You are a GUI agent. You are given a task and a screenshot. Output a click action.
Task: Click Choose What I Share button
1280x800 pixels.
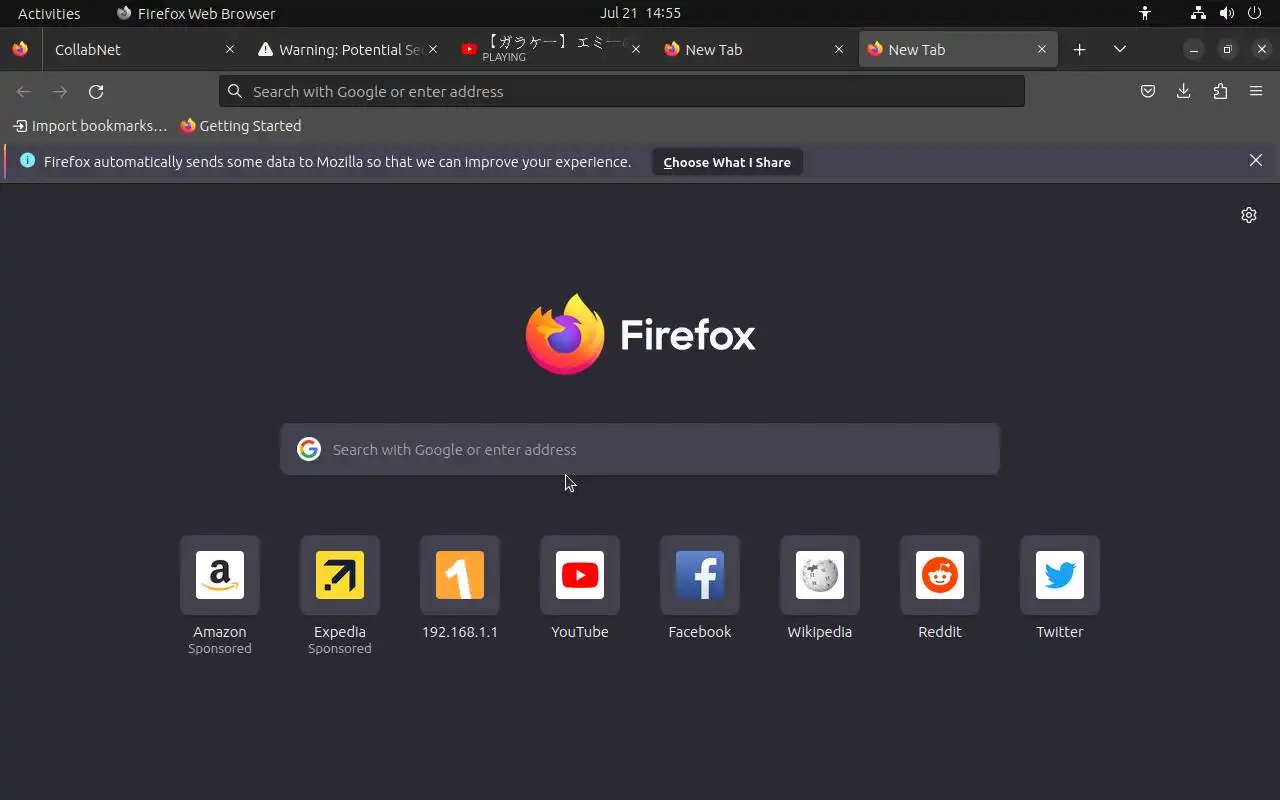point(727,162)
